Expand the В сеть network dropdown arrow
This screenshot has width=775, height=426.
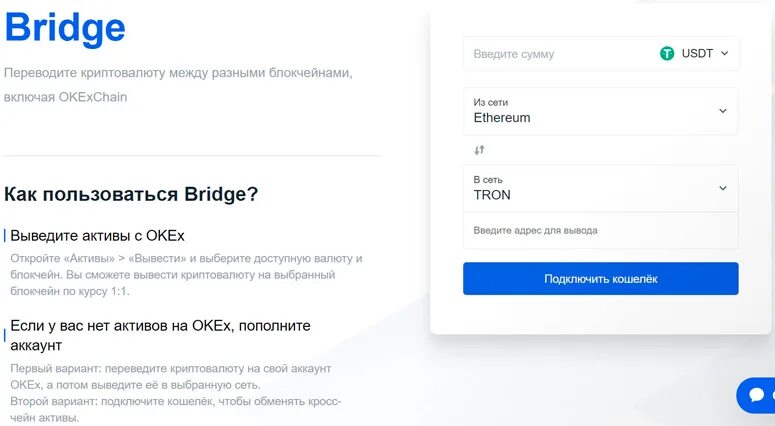(723, 188)
